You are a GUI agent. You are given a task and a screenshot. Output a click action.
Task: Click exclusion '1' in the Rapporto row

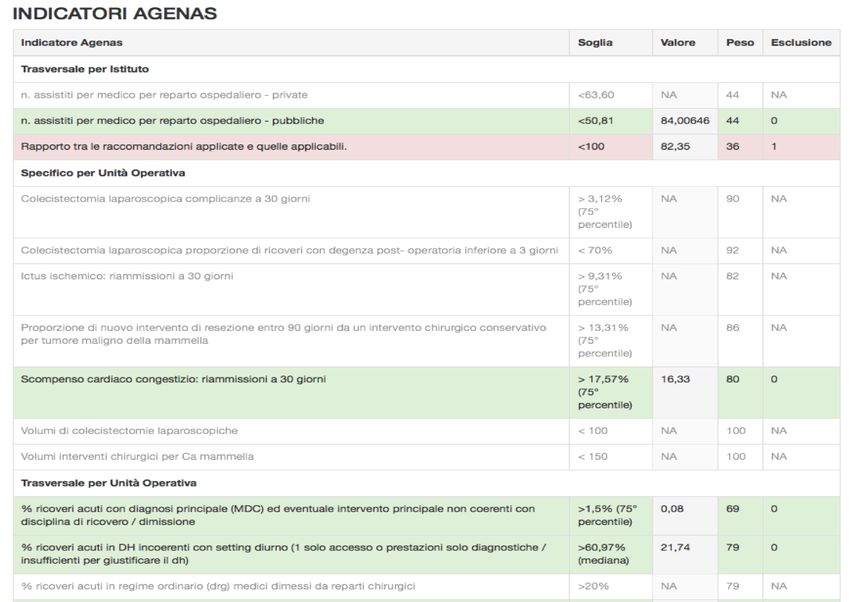pos(774,147)
